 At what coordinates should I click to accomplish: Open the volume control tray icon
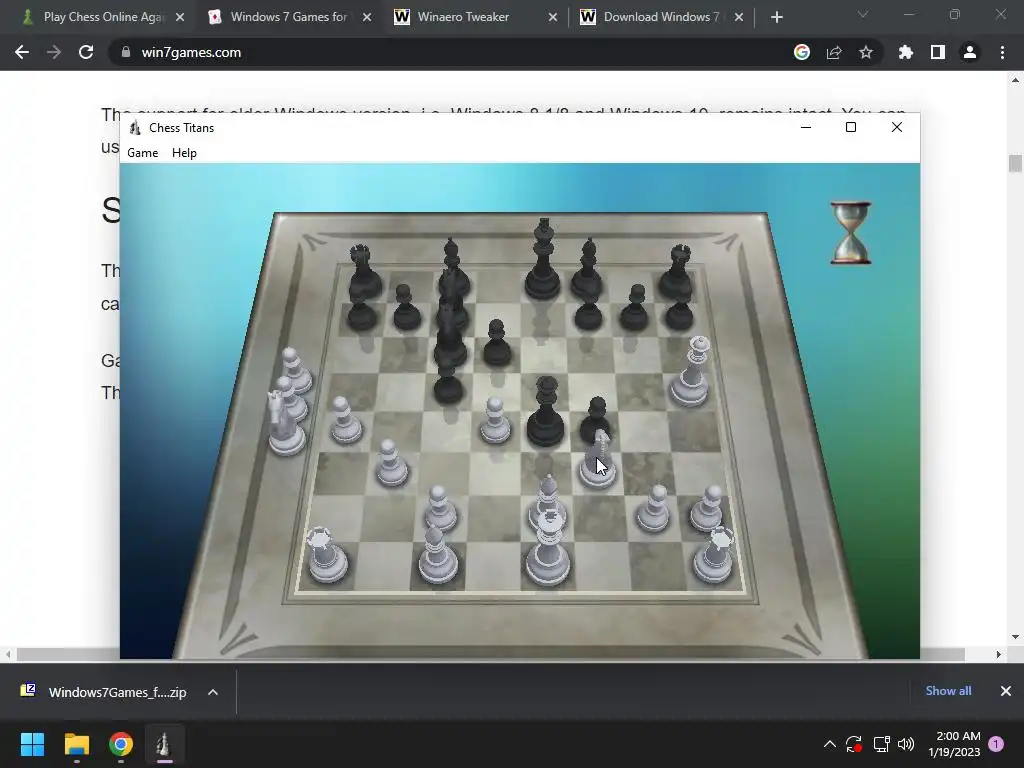[906, 744]
